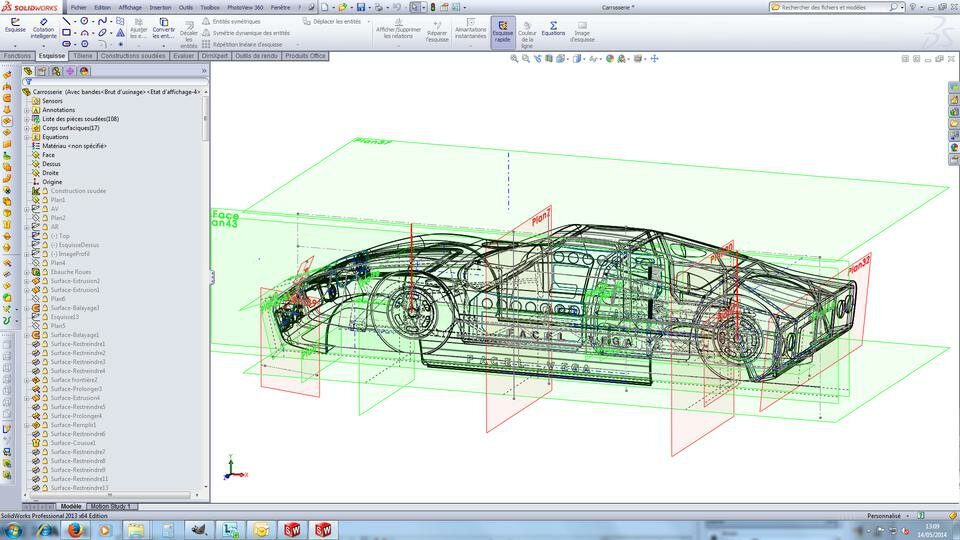Expand Liste des pièces soudées(108) node
960x540 pixels.
(x=27, y=119)
